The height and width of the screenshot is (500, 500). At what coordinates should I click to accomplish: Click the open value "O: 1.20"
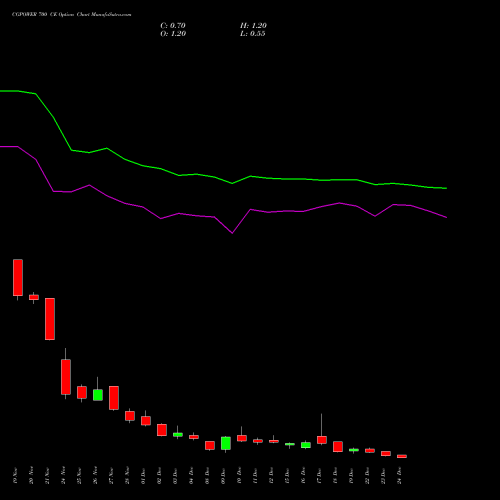173,34
